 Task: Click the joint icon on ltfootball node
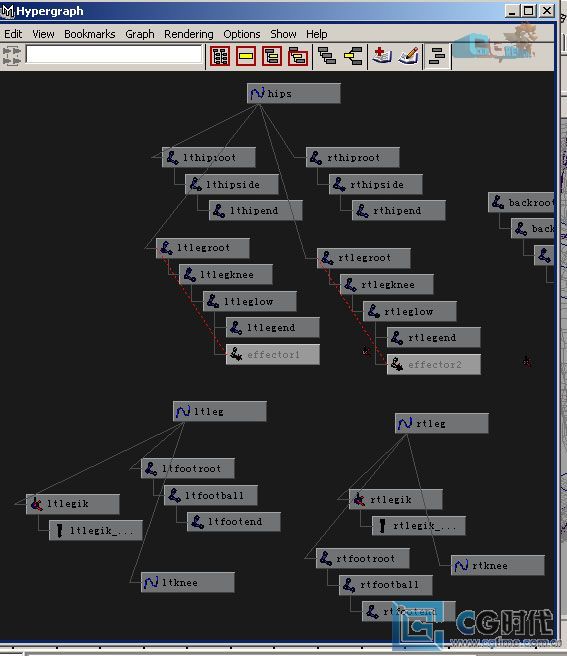coord(174,495)
